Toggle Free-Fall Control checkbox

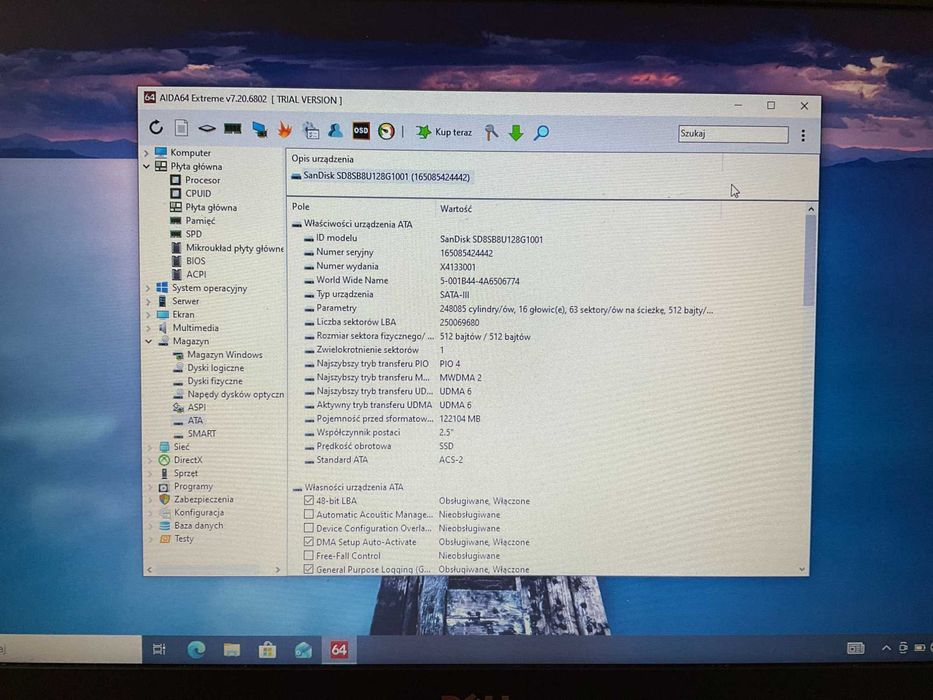point(309,555)
